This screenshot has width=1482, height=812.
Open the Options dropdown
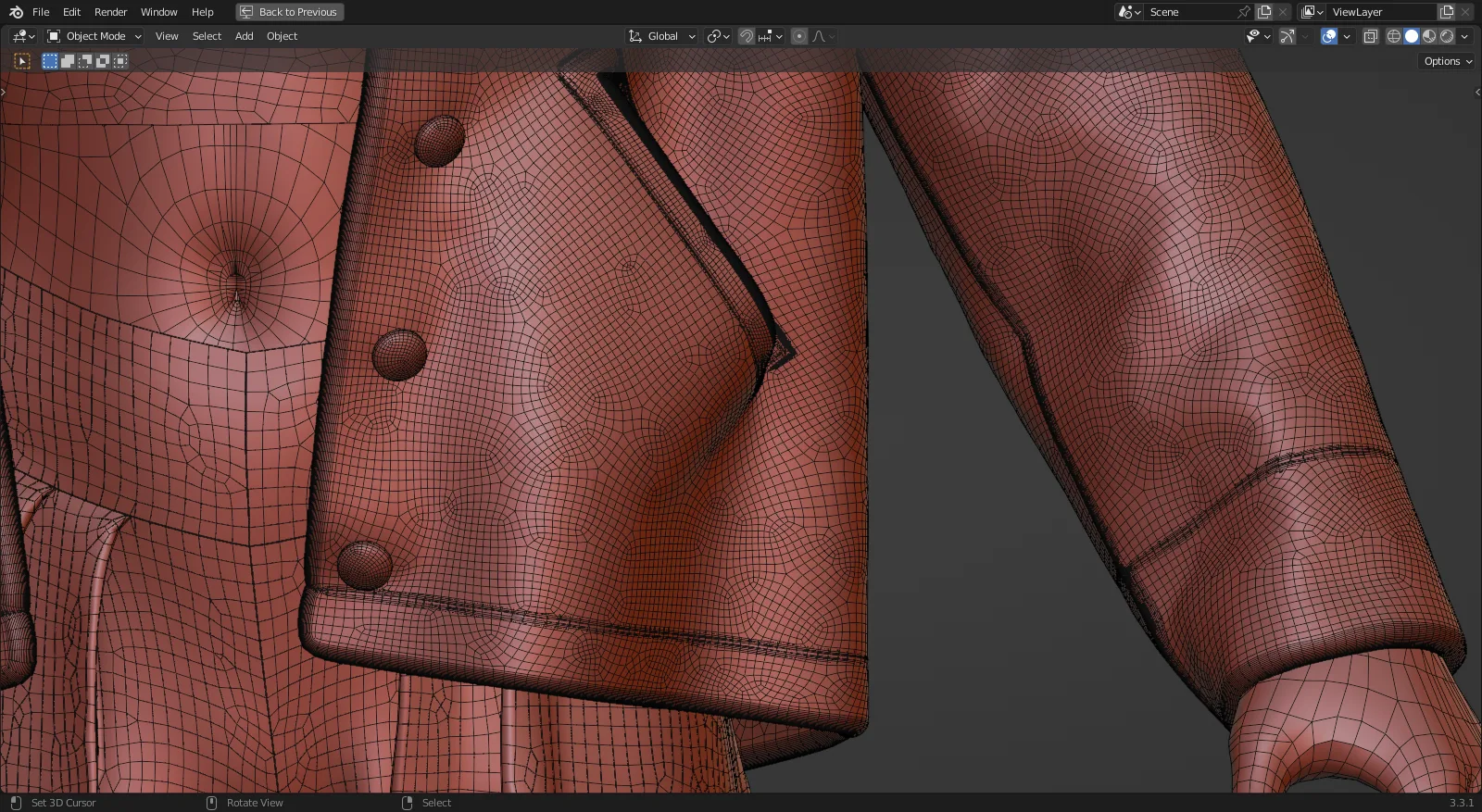[x=1448, y=61]
